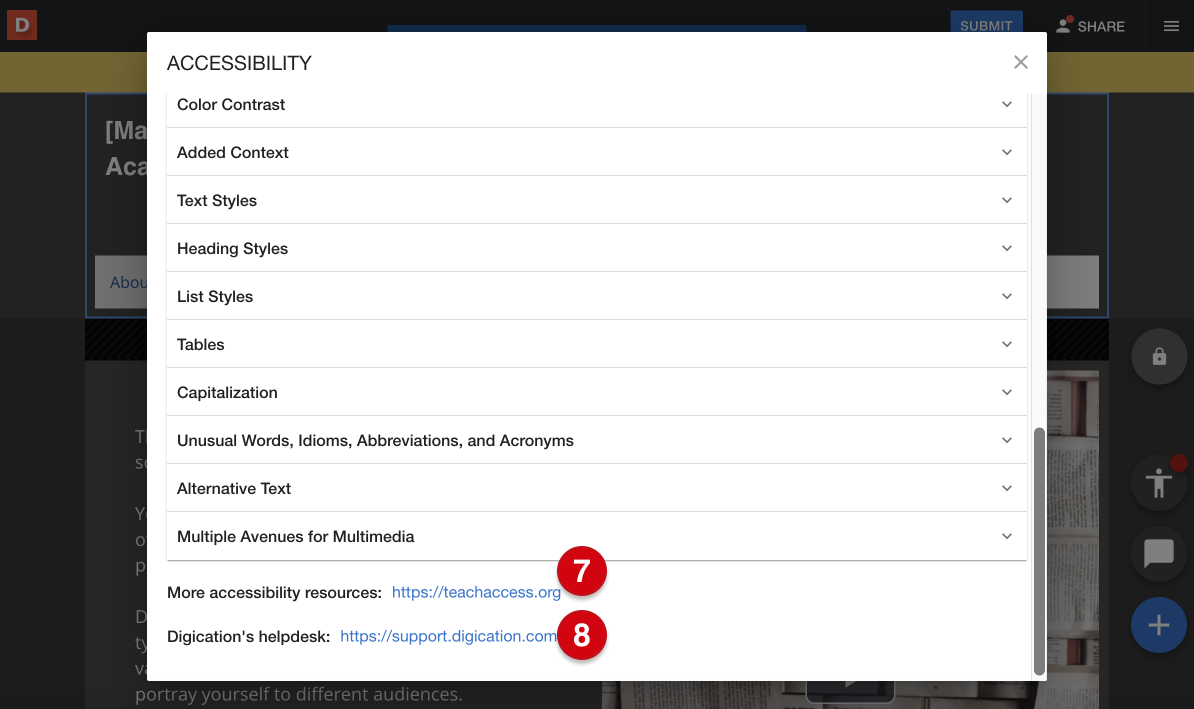Click the Digication D logo icon
Screen dimensions: 1194x709
pos(21,25)
